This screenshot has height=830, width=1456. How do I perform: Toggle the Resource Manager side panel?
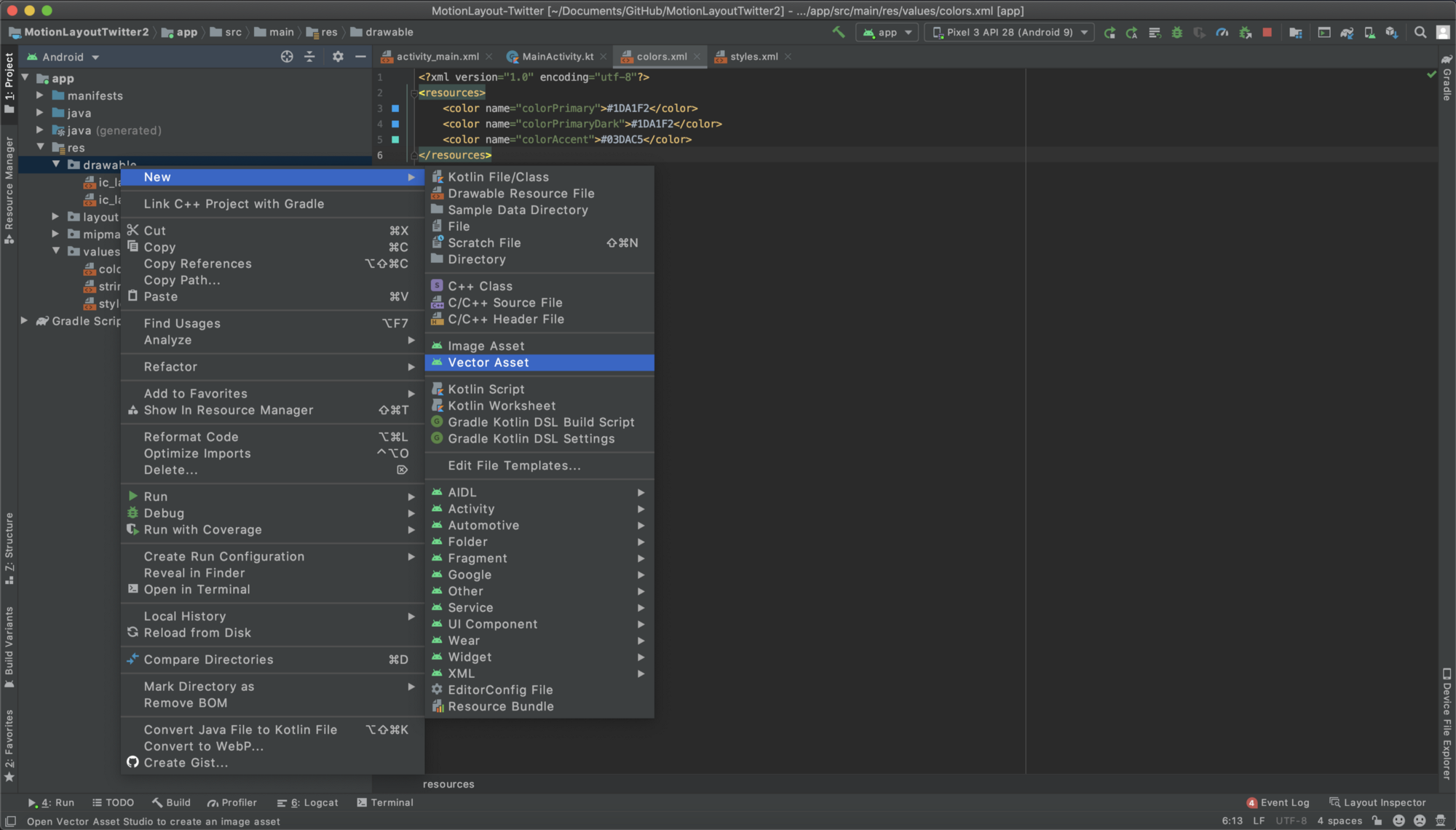tap(9, 189)
